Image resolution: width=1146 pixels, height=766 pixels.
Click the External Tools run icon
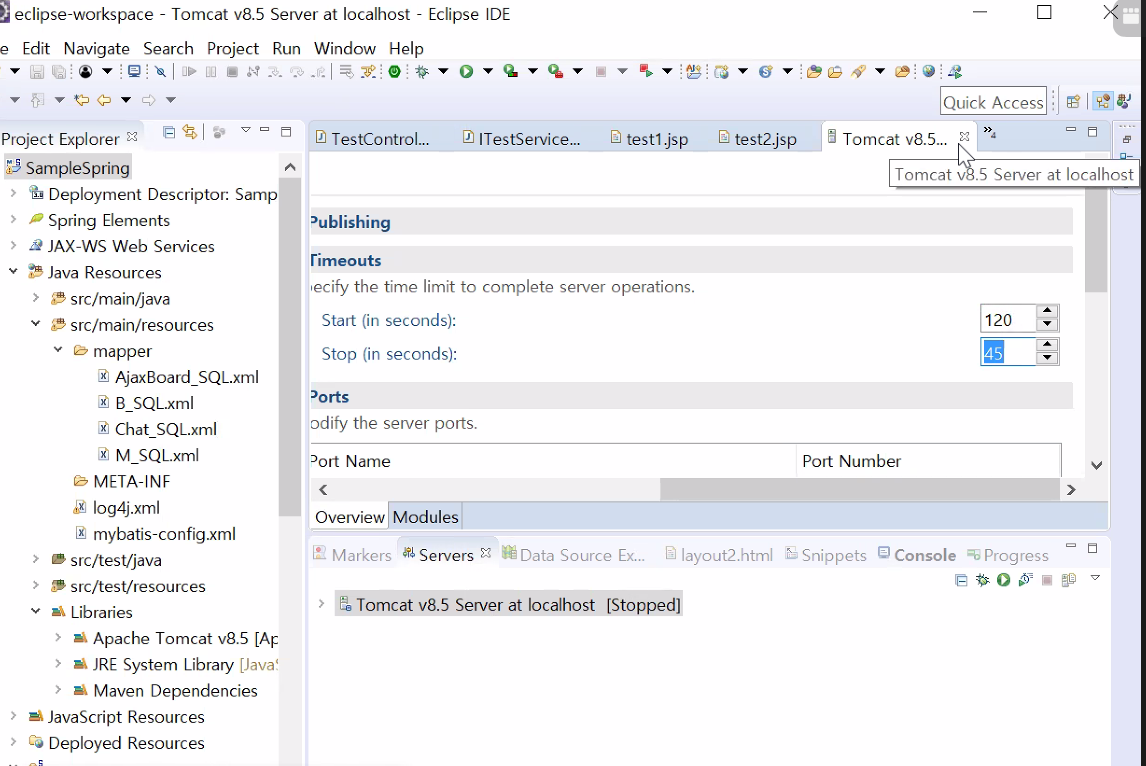[555, 72]
